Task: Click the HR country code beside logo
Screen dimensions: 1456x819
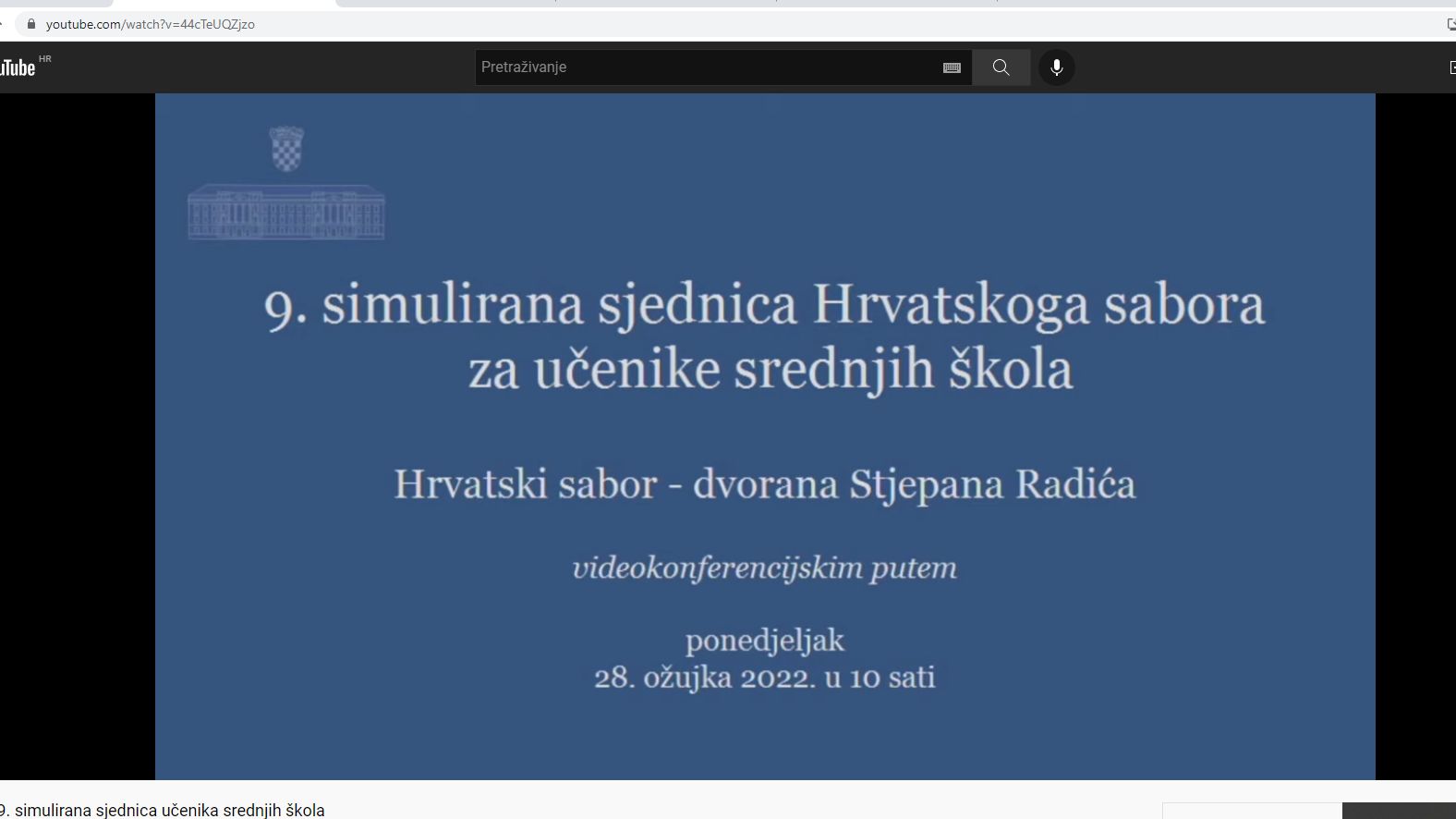Action: tap(45, 59)
